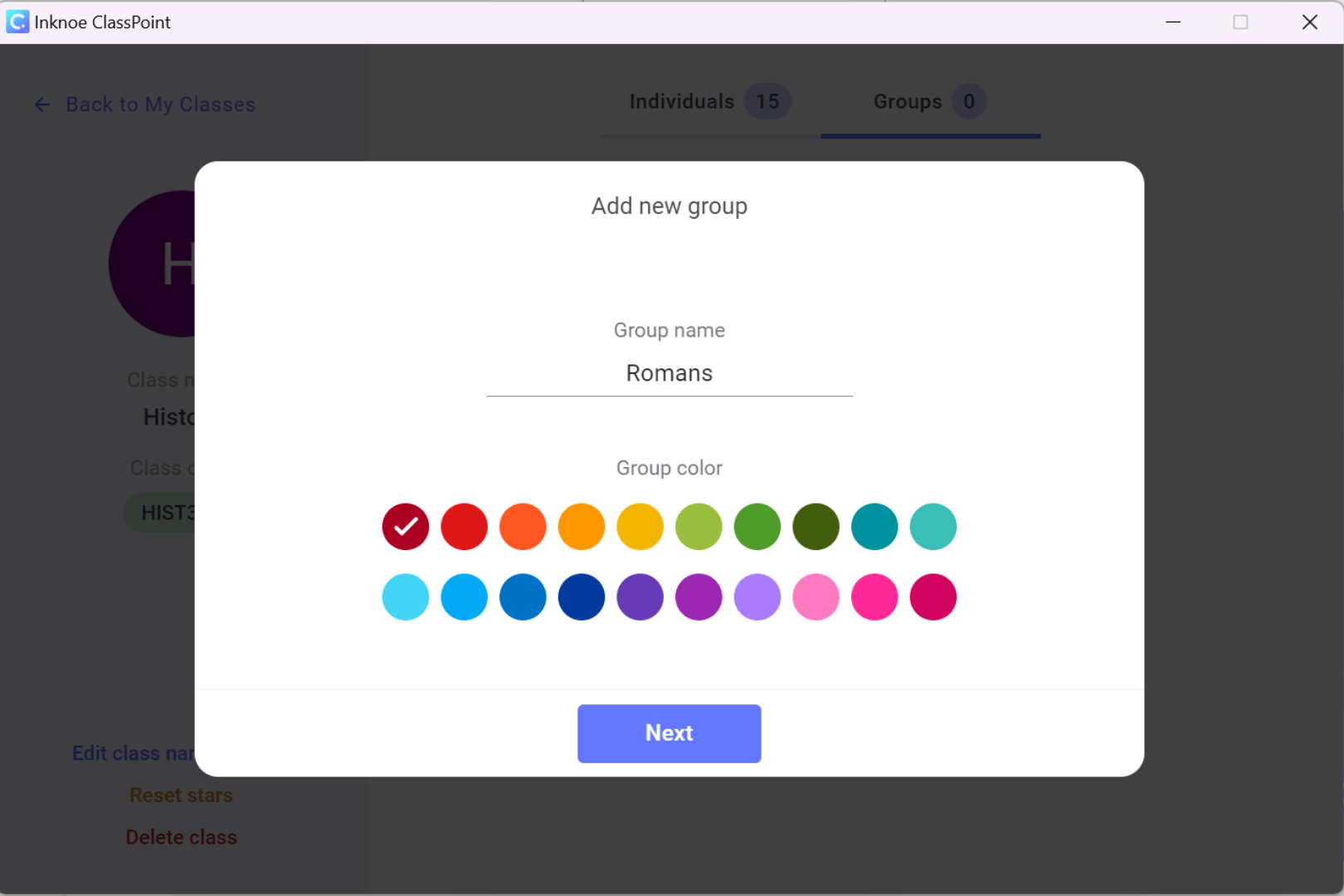The height and width of the screenshot is (896, 1344).
Task: Select the orange group color swatch
Action: (x=582, y=527)
